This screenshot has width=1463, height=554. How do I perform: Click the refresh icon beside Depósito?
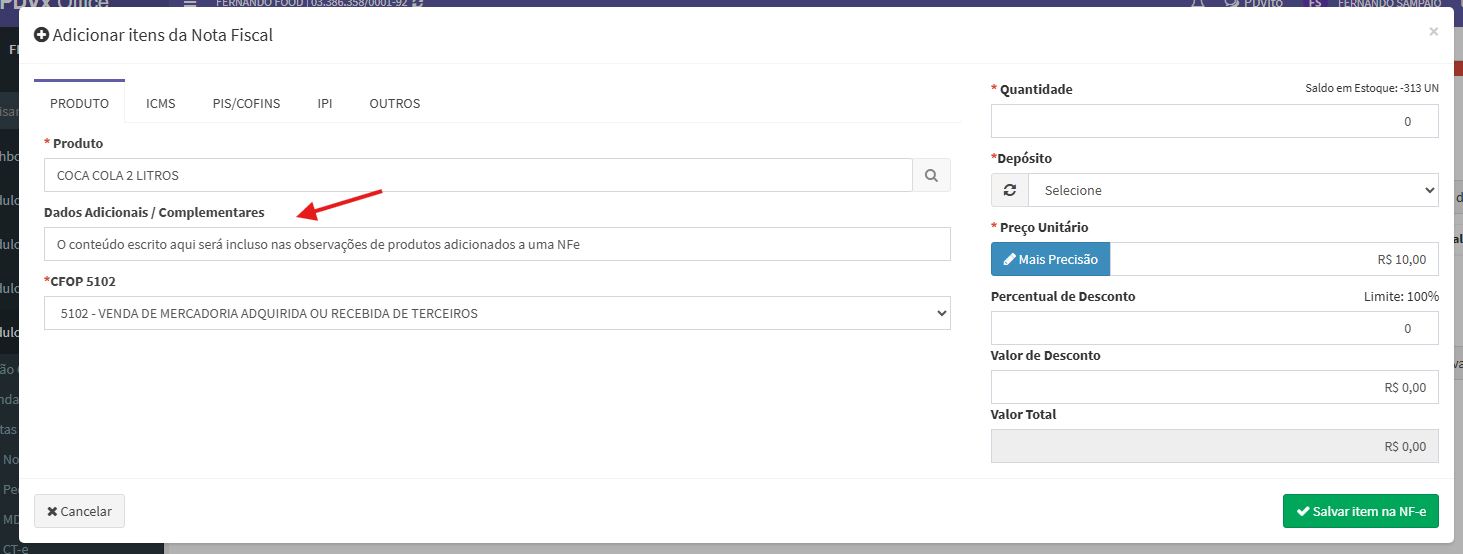pyautogui.click(x=1009, y=190)
